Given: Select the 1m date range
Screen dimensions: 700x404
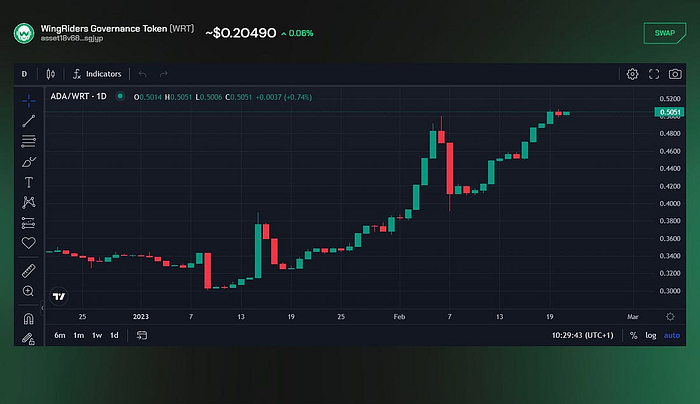Looking at the screenshot, I should (79, 335).
